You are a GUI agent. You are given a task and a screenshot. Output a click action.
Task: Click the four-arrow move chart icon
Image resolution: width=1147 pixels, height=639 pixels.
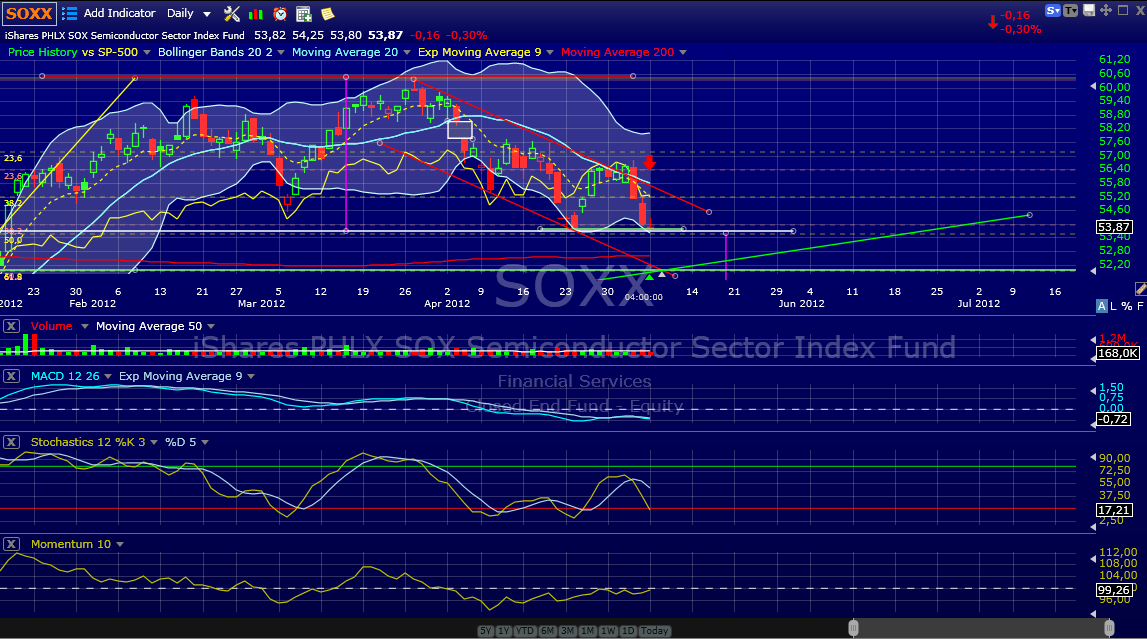coord(1106,10)
